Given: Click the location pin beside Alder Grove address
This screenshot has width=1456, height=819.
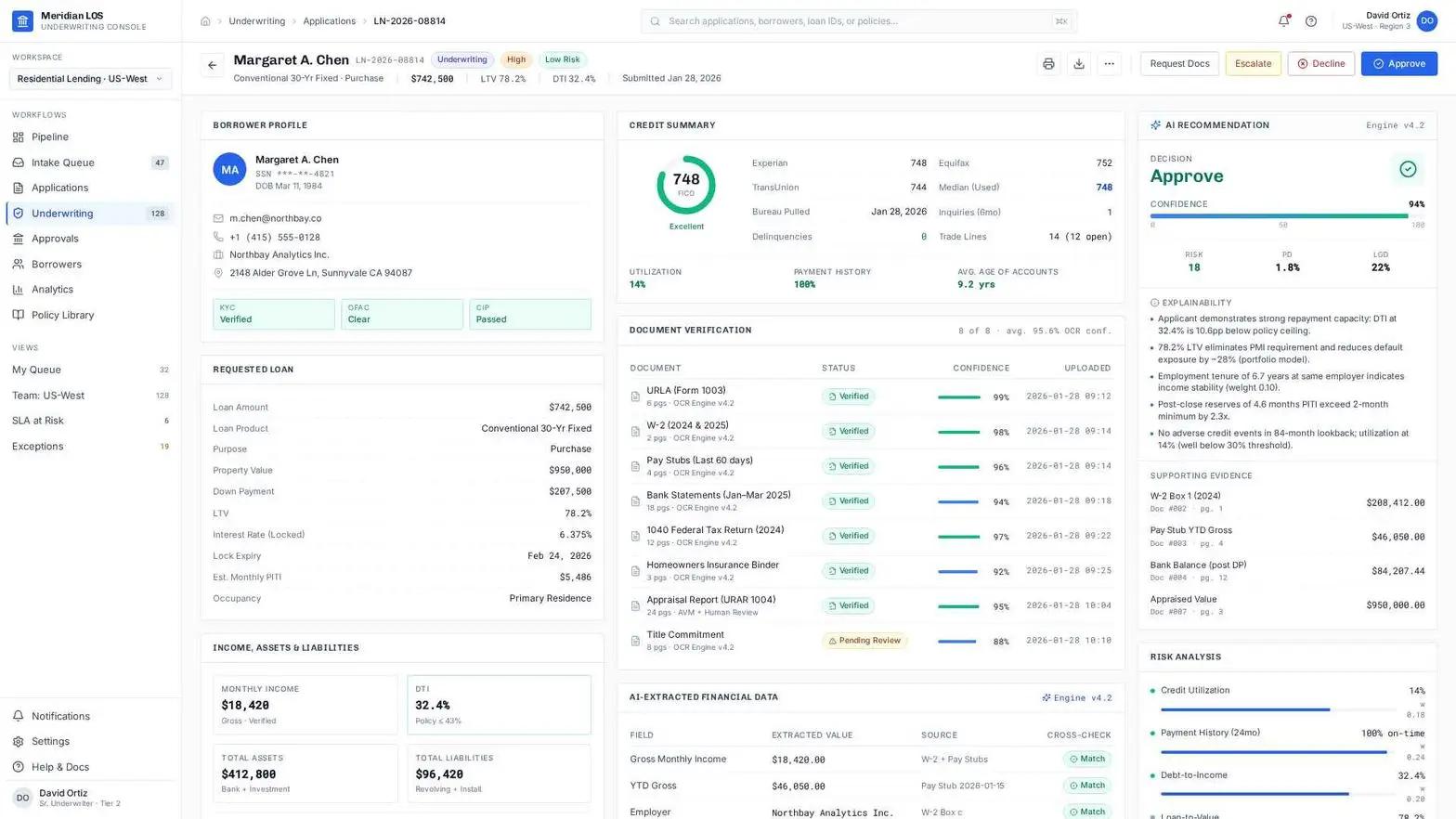Looking at the screenshot, I should tap(218, 273).
